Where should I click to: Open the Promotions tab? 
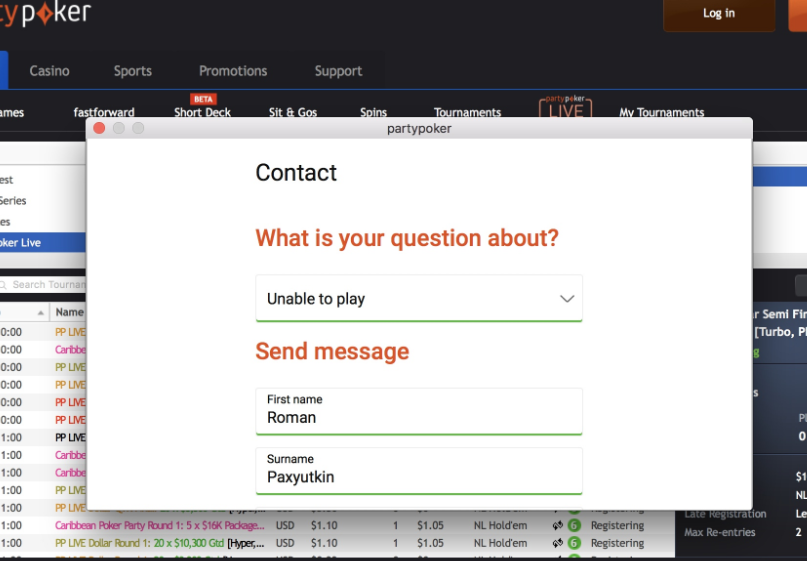tap(233, 71)
